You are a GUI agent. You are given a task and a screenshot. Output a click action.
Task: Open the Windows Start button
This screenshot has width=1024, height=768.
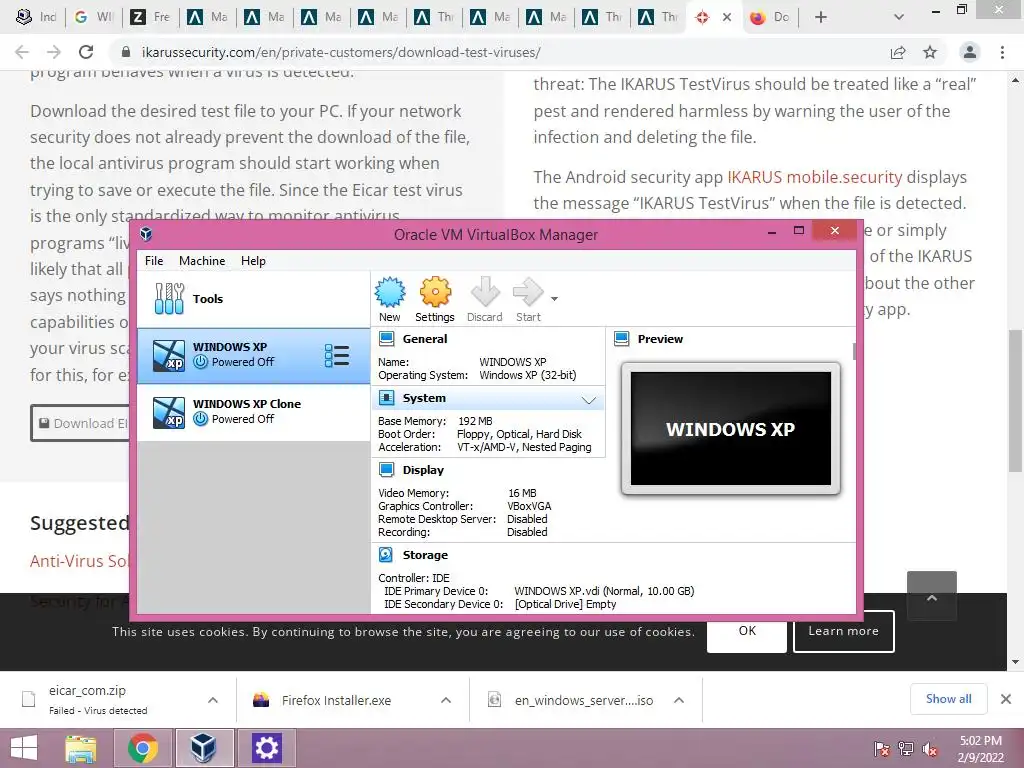click(x=24, y=748)
